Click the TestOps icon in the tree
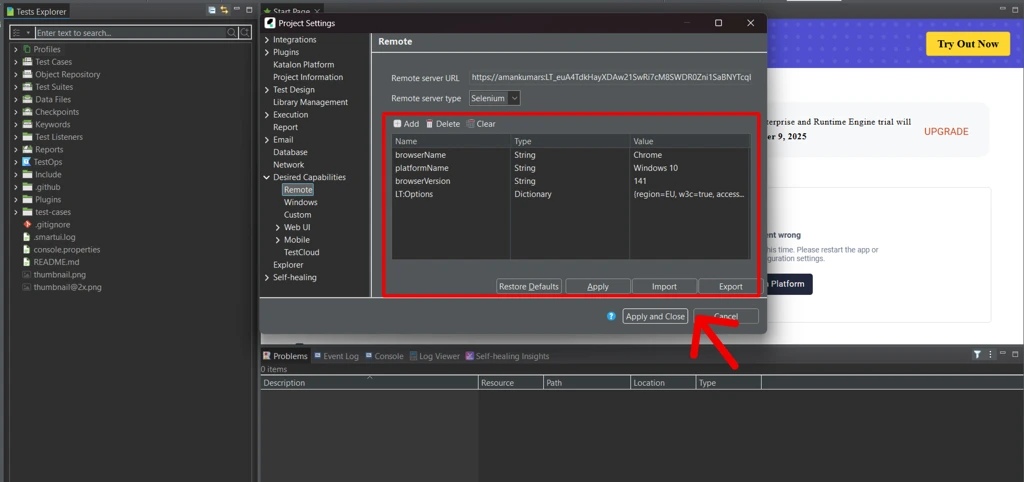 27,162
